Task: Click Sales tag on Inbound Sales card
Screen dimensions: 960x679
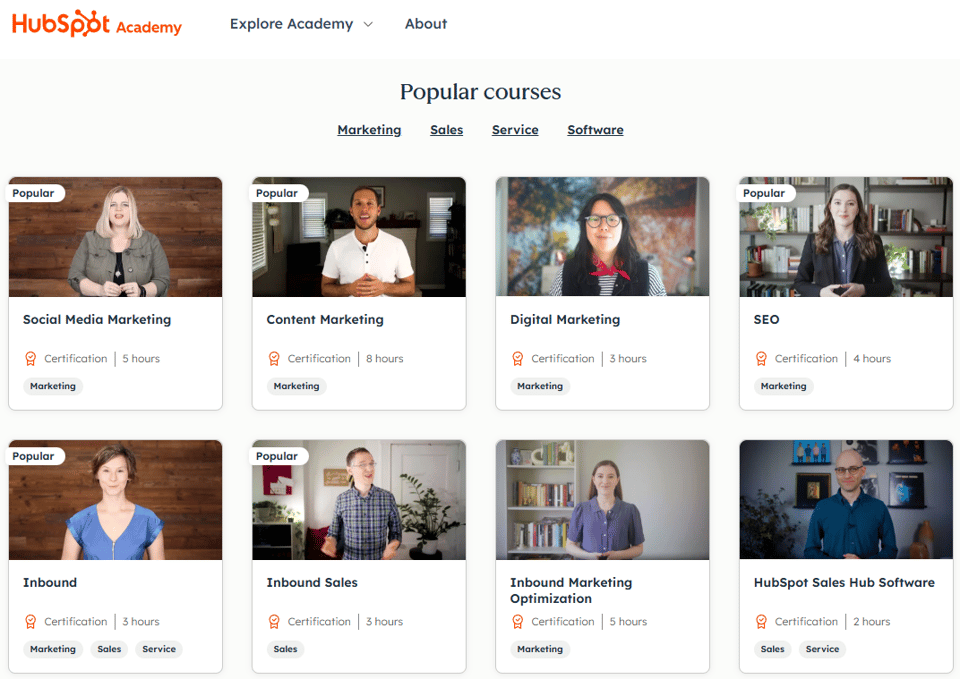Action: coord(285,649)
